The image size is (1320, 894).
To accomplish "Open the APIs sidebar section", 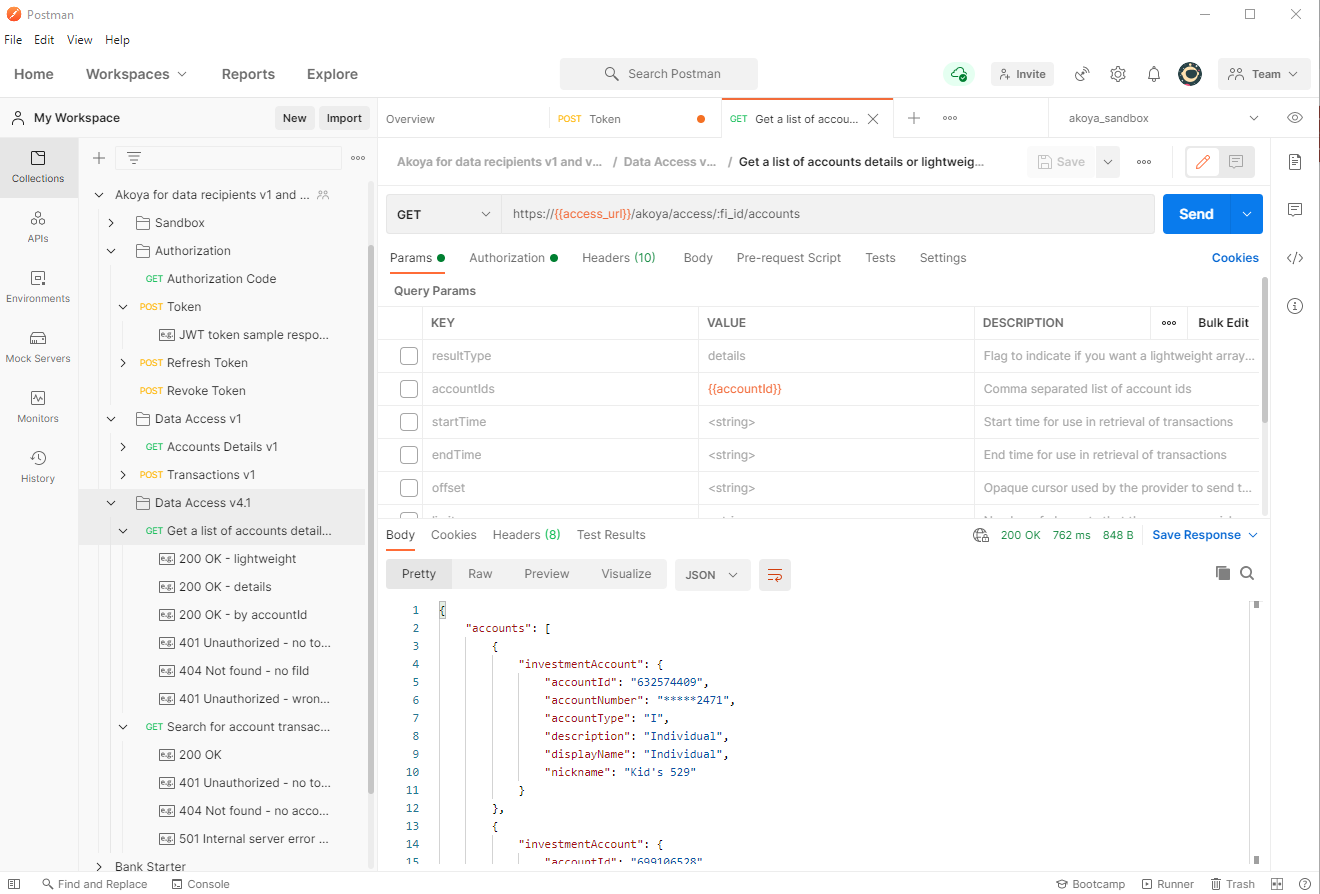I will (38, 227).
